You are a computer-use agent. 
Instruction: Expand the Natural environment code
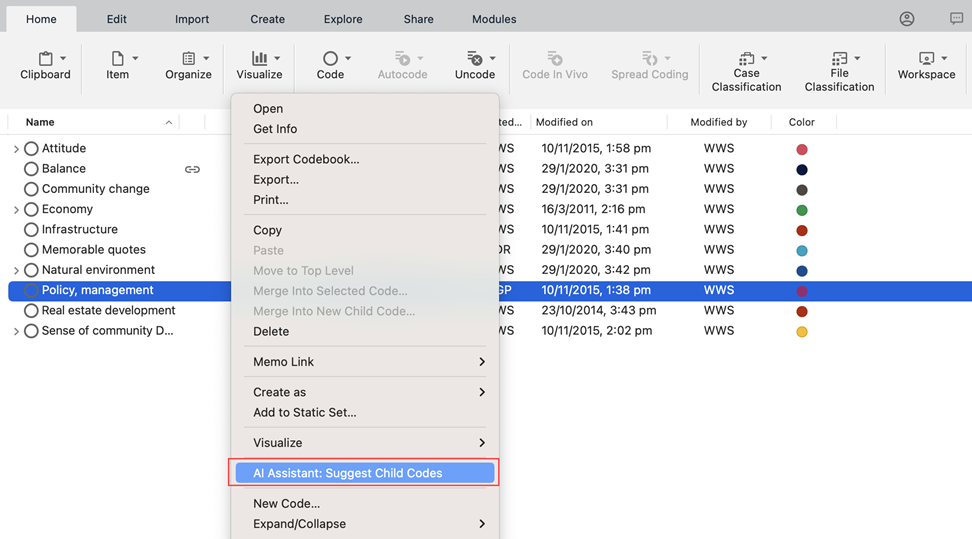16,270
